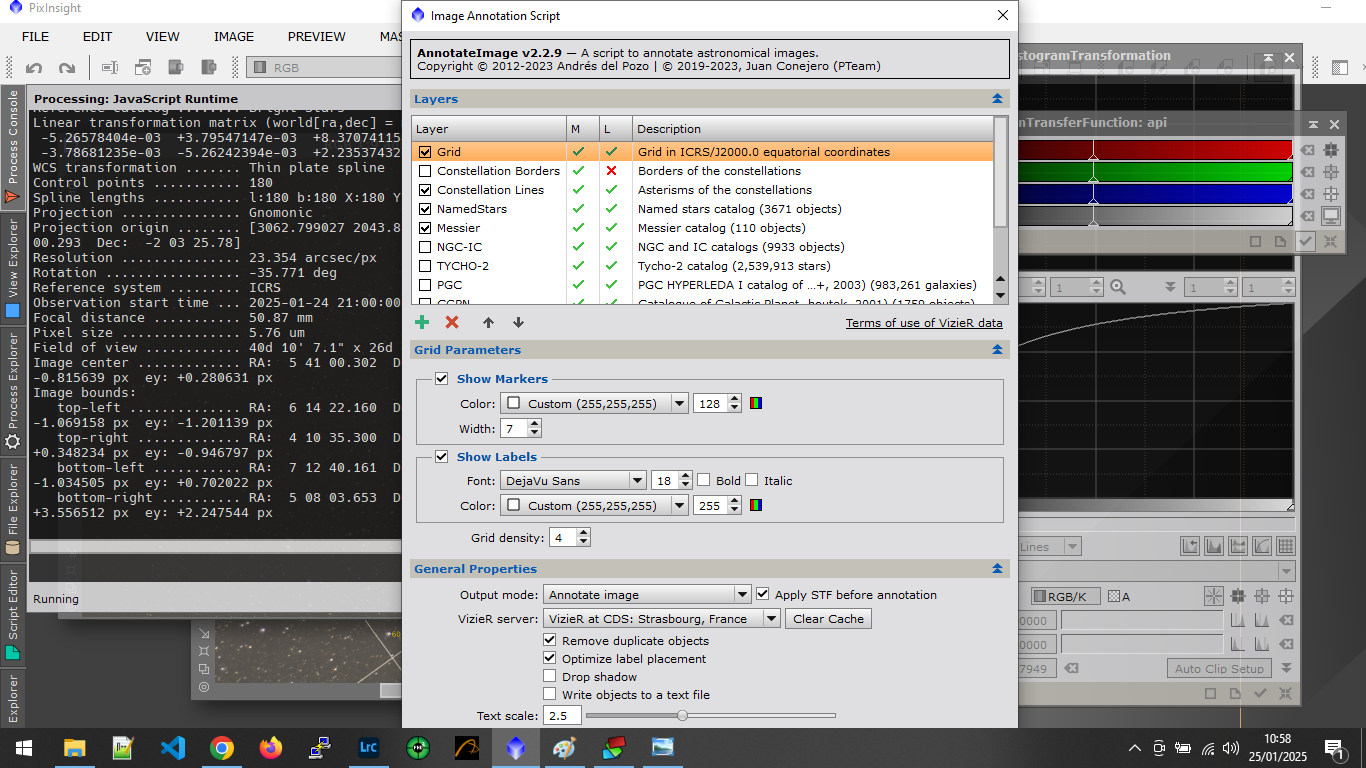Open the color picker for grid marker color
This screenshot has width=1366, height=768.
pos(757,403)
